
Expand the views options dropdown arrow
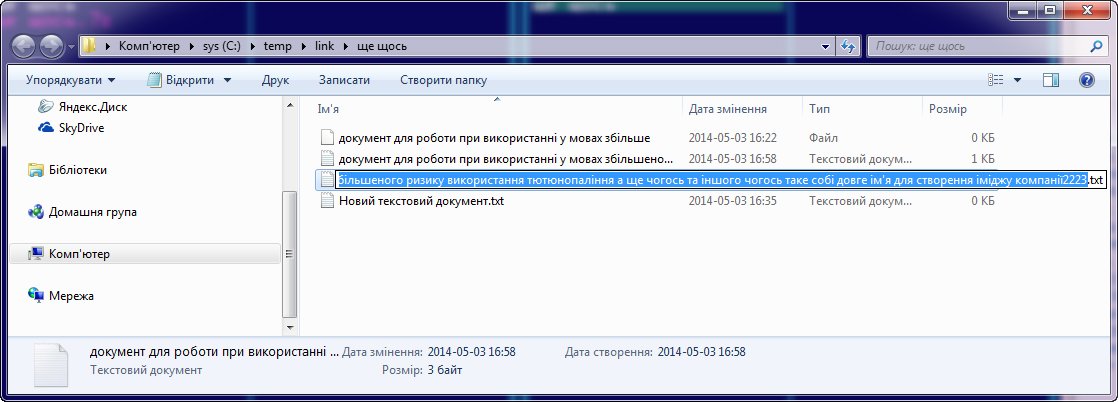click(1018, 80)
